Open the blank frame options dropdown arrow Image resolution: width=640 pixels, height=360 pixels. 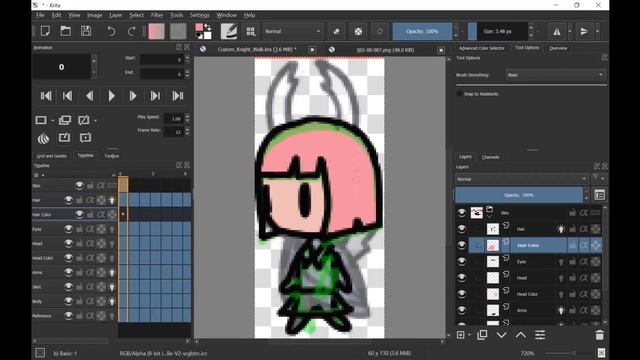click(52, 120)
